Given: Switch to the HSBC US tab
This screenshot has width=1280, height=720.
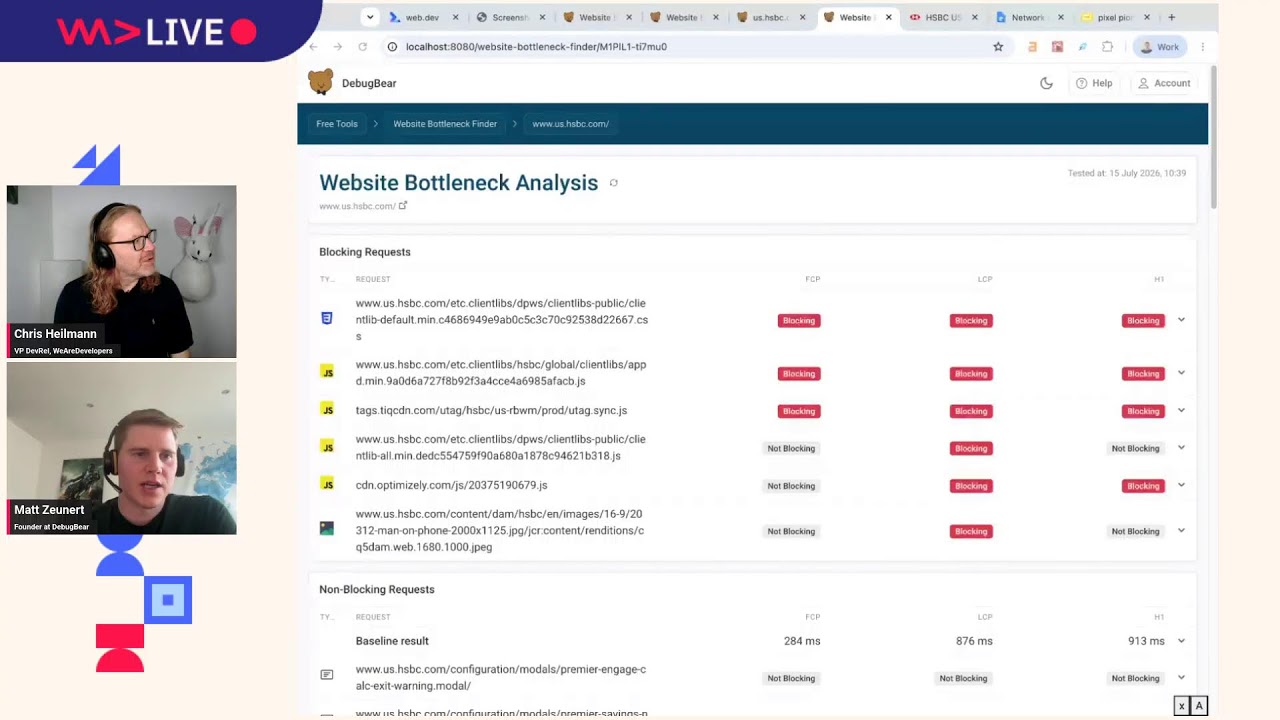Looking at the screenshot, I should coord(943,17).
